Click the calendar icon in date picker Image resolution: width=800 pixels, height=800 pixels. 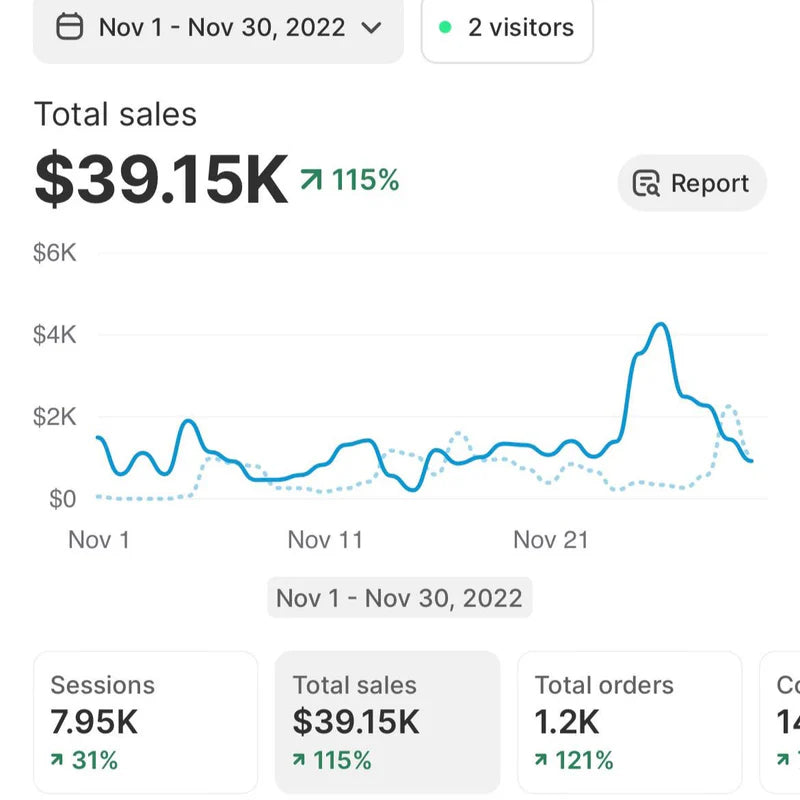(69, 27)
